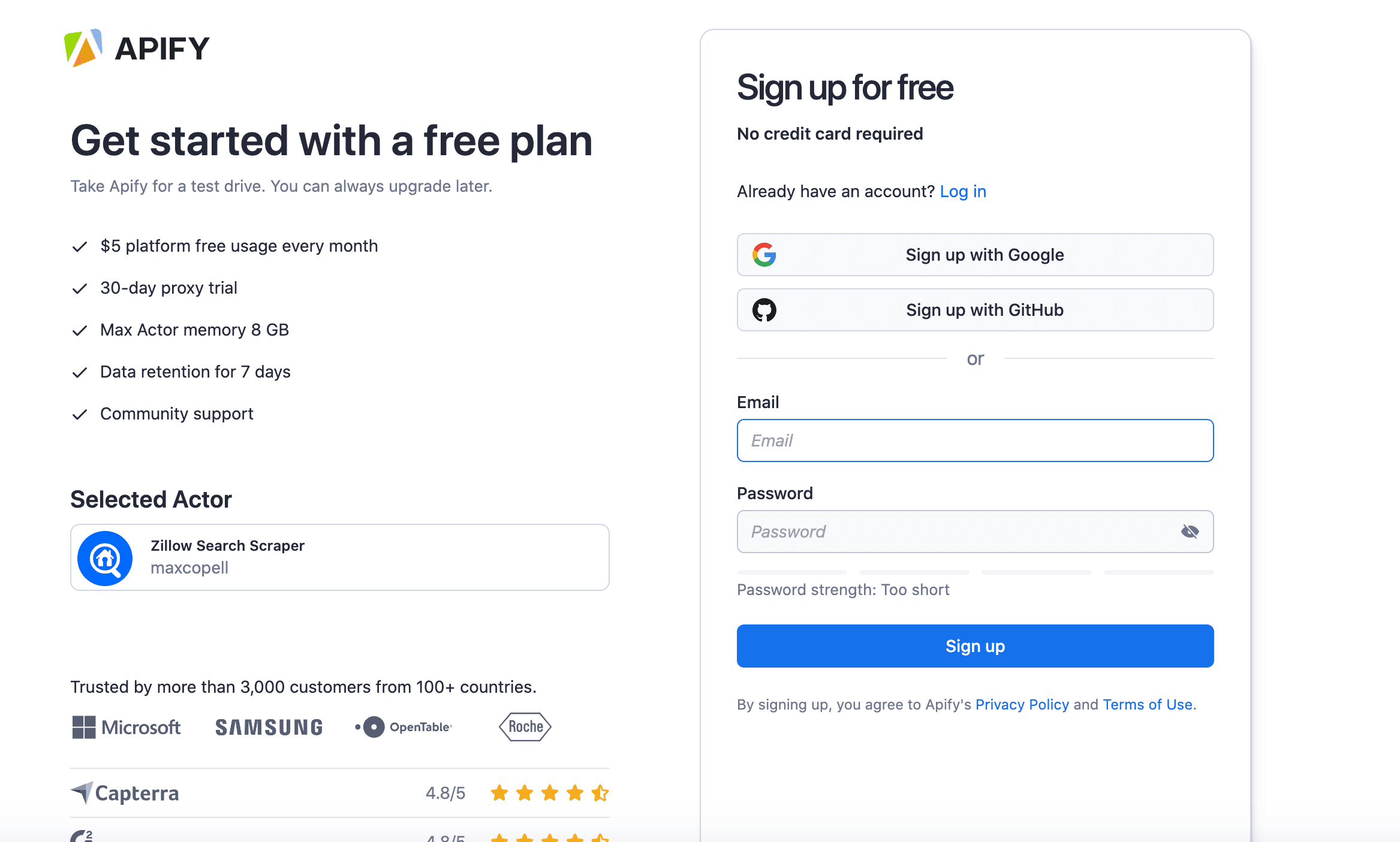Choose Sign up with GitHub

975,310
